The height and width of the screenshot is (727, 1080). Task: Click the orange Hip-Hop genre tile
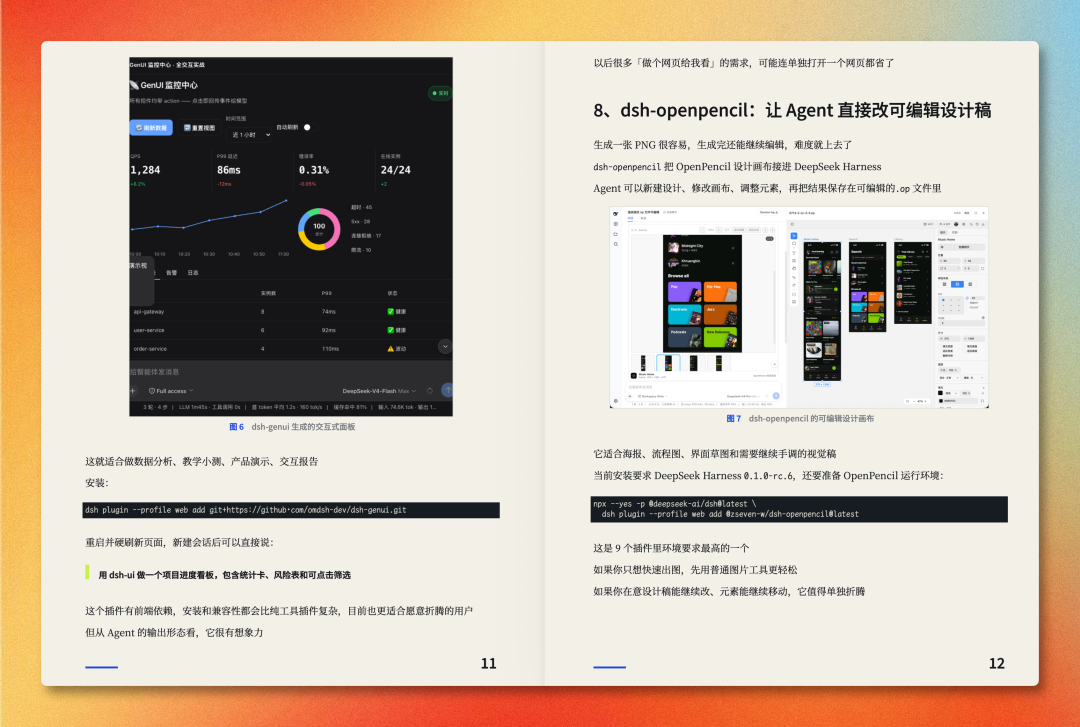click(x=720, y=291)
